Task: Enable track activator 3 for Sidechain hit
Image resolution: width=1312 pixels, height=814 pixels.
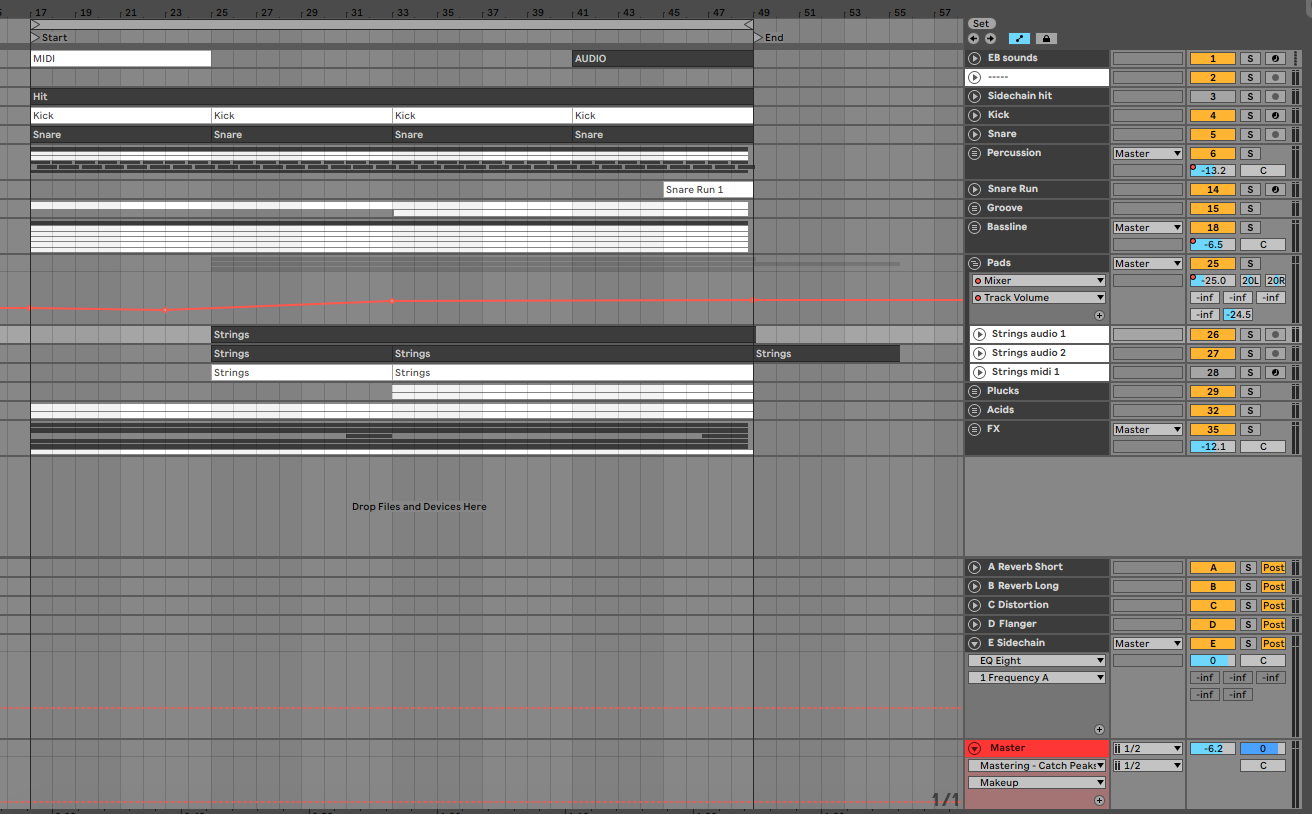Action: [x=1213, y=96]
